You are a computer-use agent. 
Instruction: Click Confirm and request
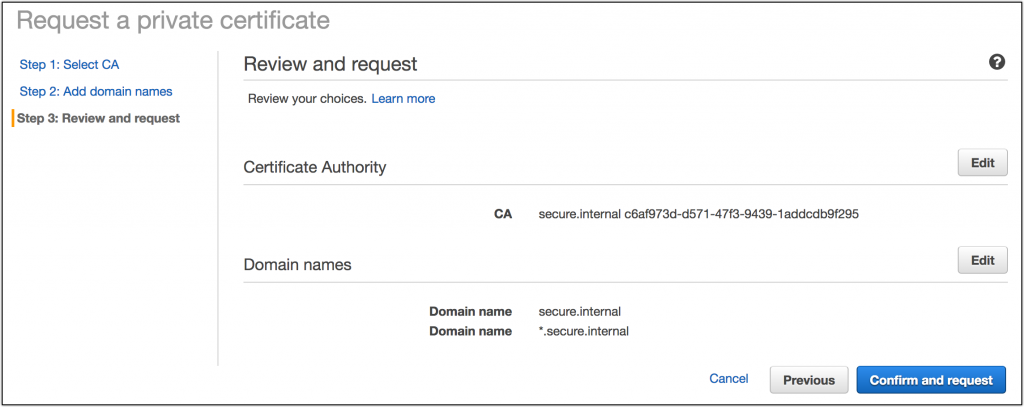(930, 380)
